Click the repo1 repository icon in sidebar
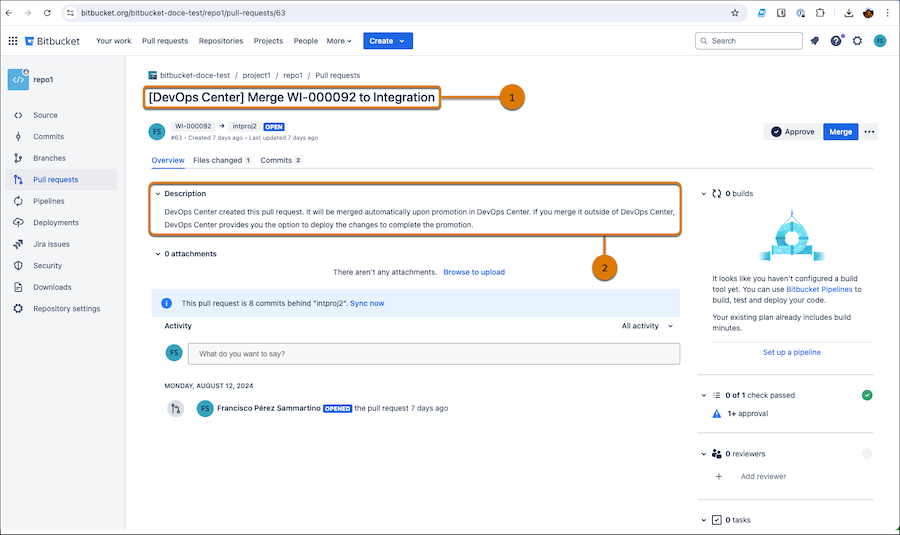The image size is (900, 535). [x=18, y=80]
